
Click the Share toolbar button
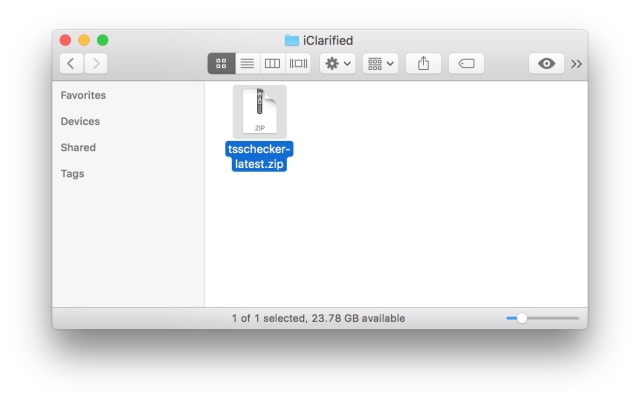423,64
